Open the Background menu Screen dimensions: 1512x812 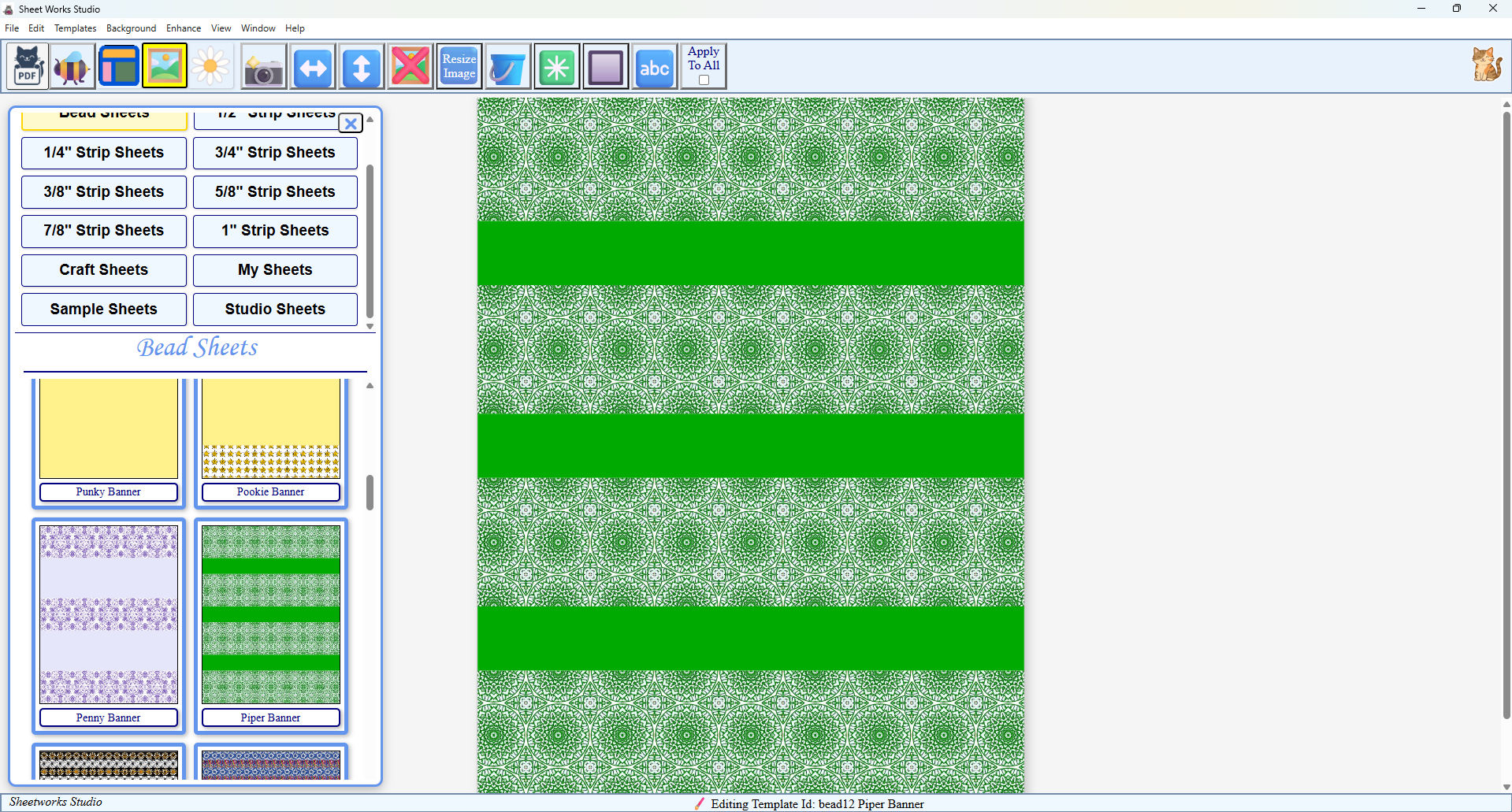click(x=131, y=28)
